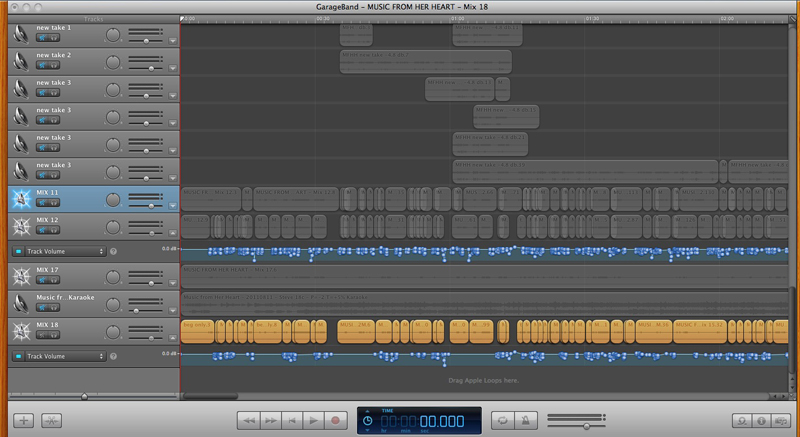Click the master volume slider in bottom bar
Image resolution: width=800 pixels, height=437 pixels.
coord(585,426)
